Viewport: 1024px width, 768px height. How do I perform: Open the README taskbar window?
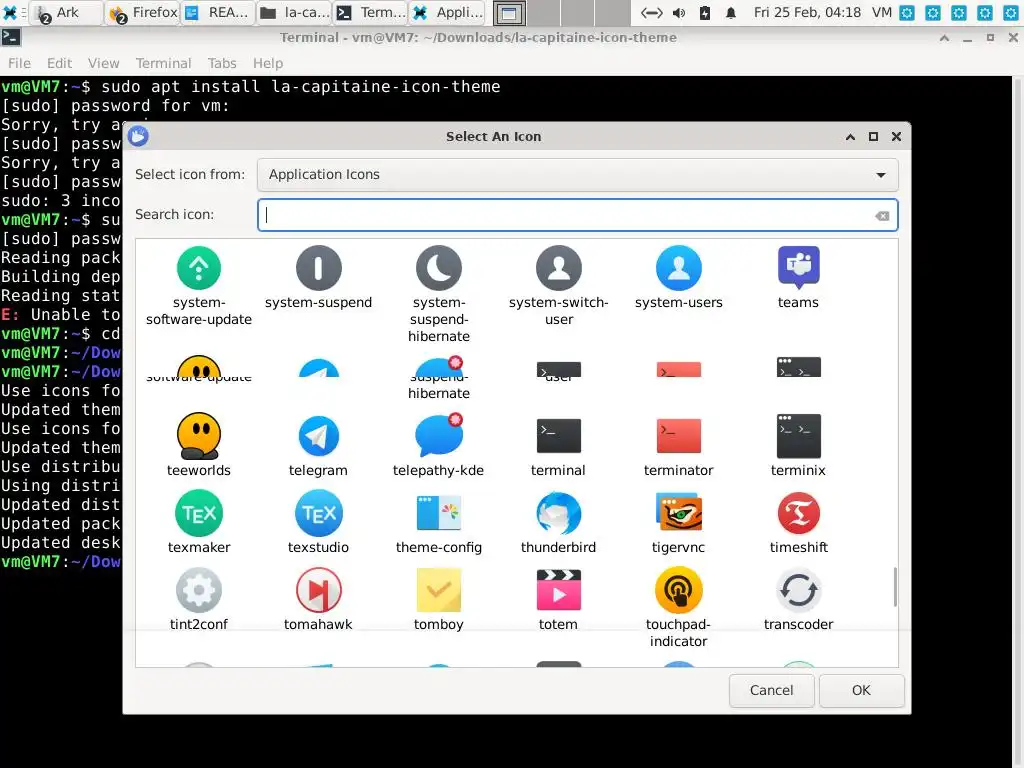[218, 12]
